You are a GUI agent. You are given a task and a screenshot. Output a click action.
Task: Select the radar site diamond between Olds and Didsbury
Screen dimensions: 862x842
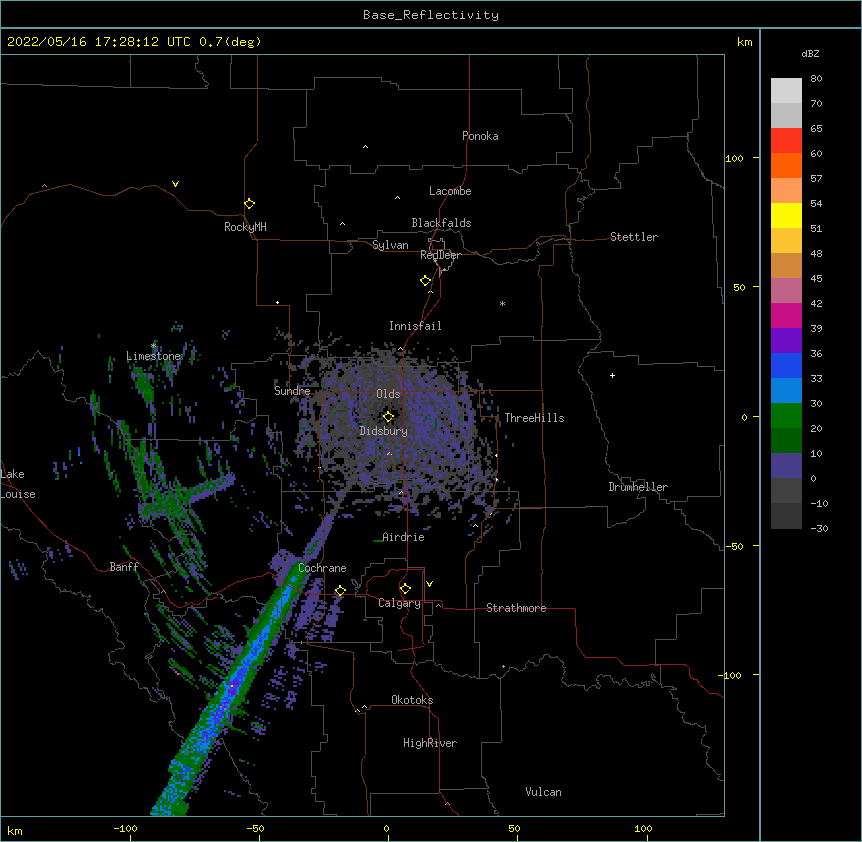[388, 417]
